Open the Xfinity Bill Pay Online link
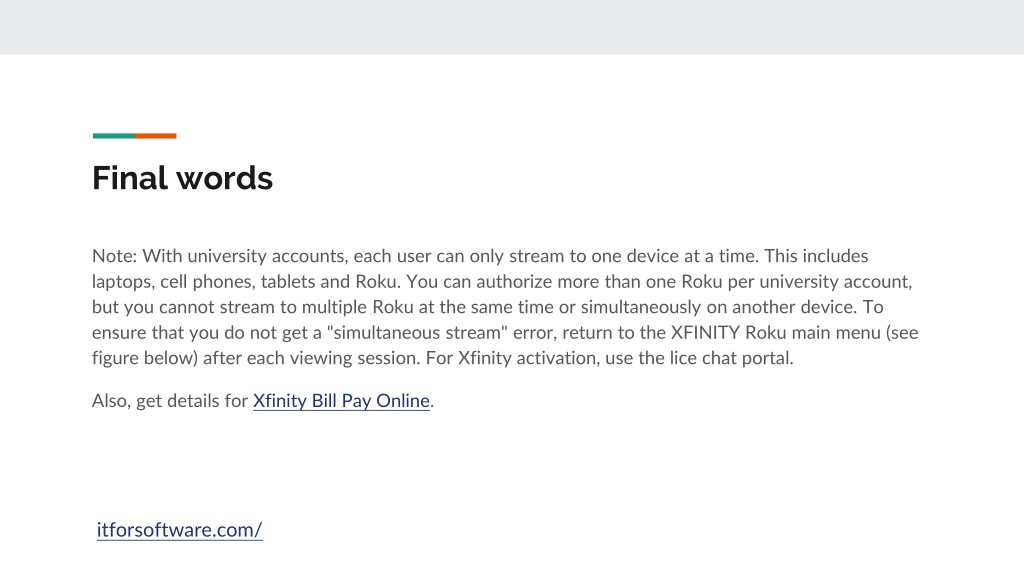 [341, 400]
